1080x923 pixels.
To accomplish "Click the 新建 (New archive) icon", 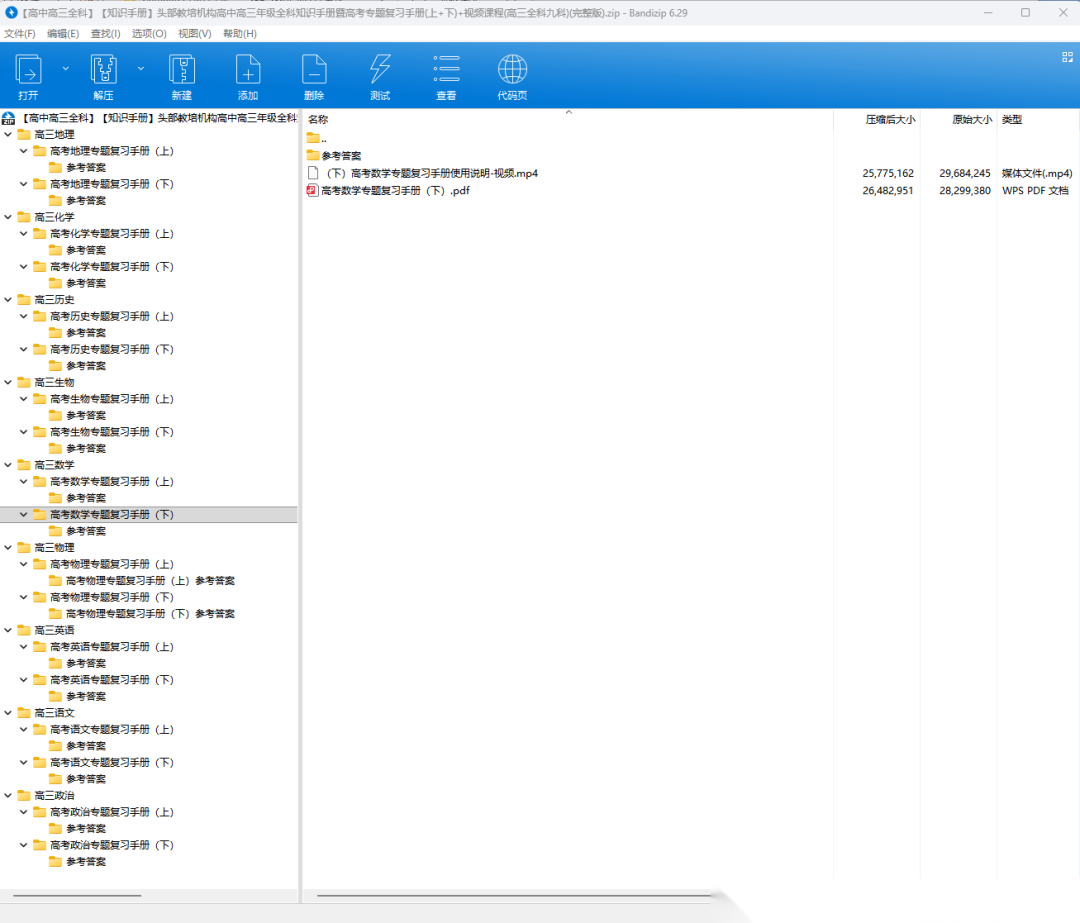I will tap(181, 70).
